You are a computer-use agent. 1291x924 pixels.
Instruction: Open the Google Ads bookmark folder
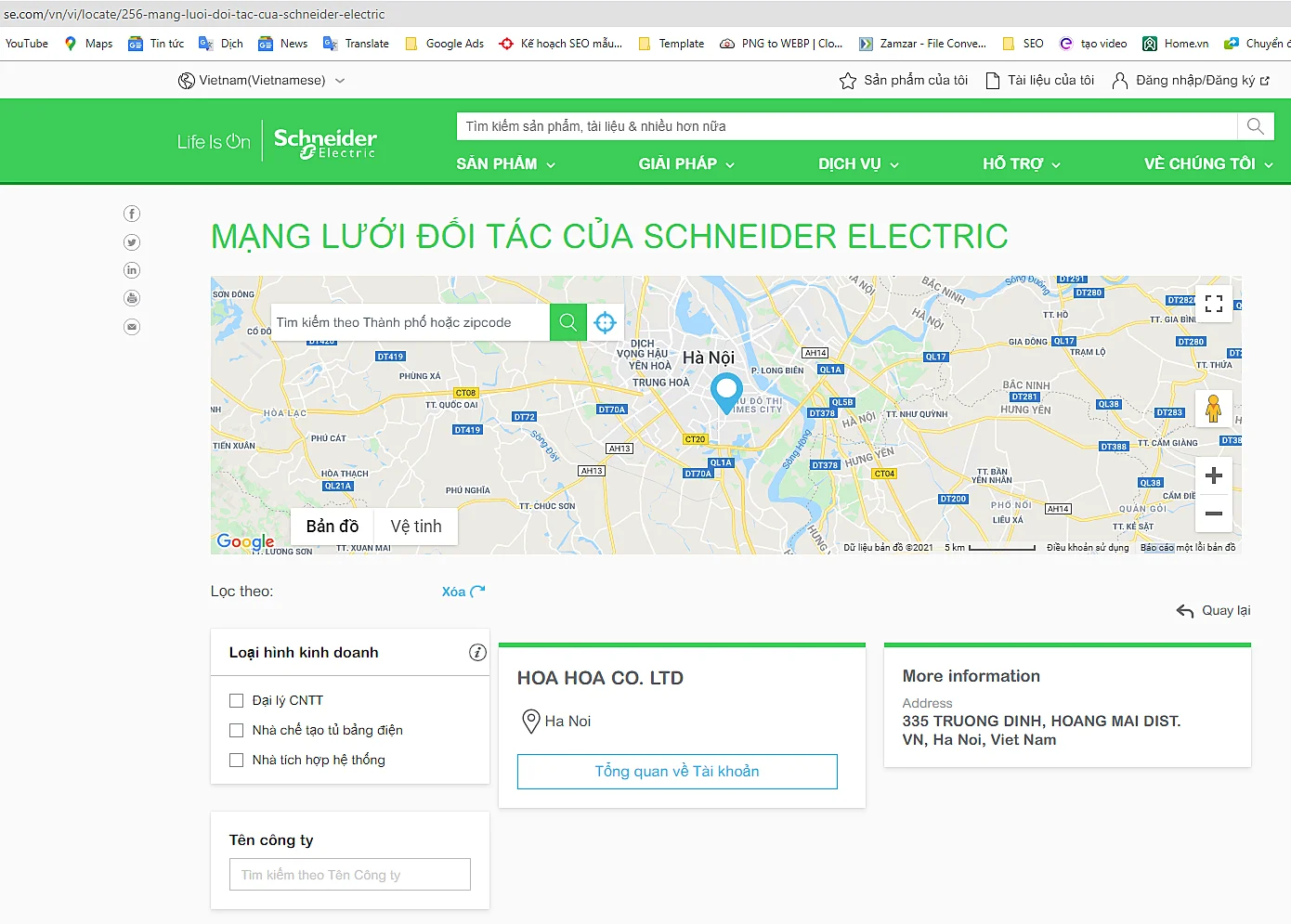[x=445, y=44]
